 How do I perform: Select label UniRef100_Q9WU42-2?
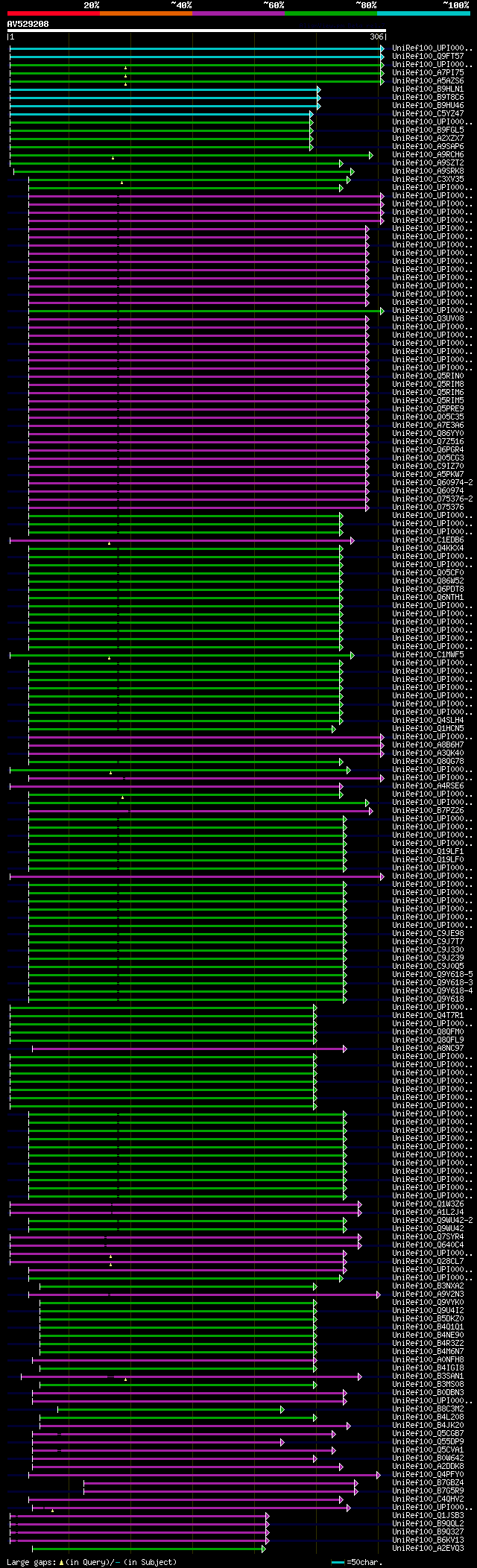432,1220
